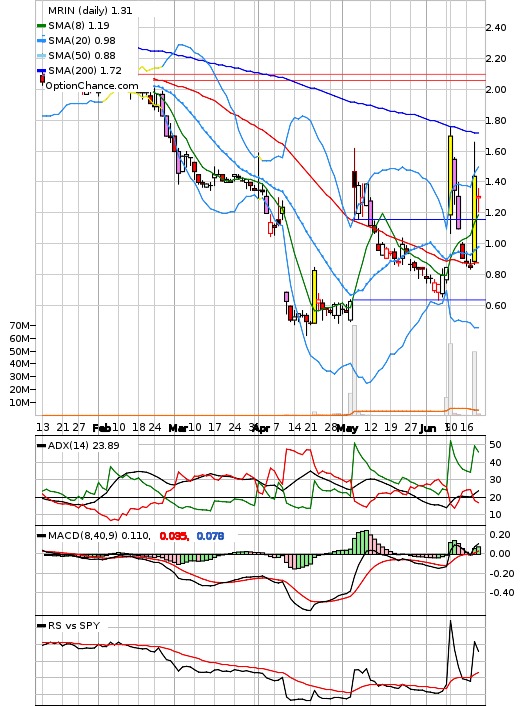The image size is (526, 706).
Task: Click the May month label on date axis
Action: [x=347, y=428]
